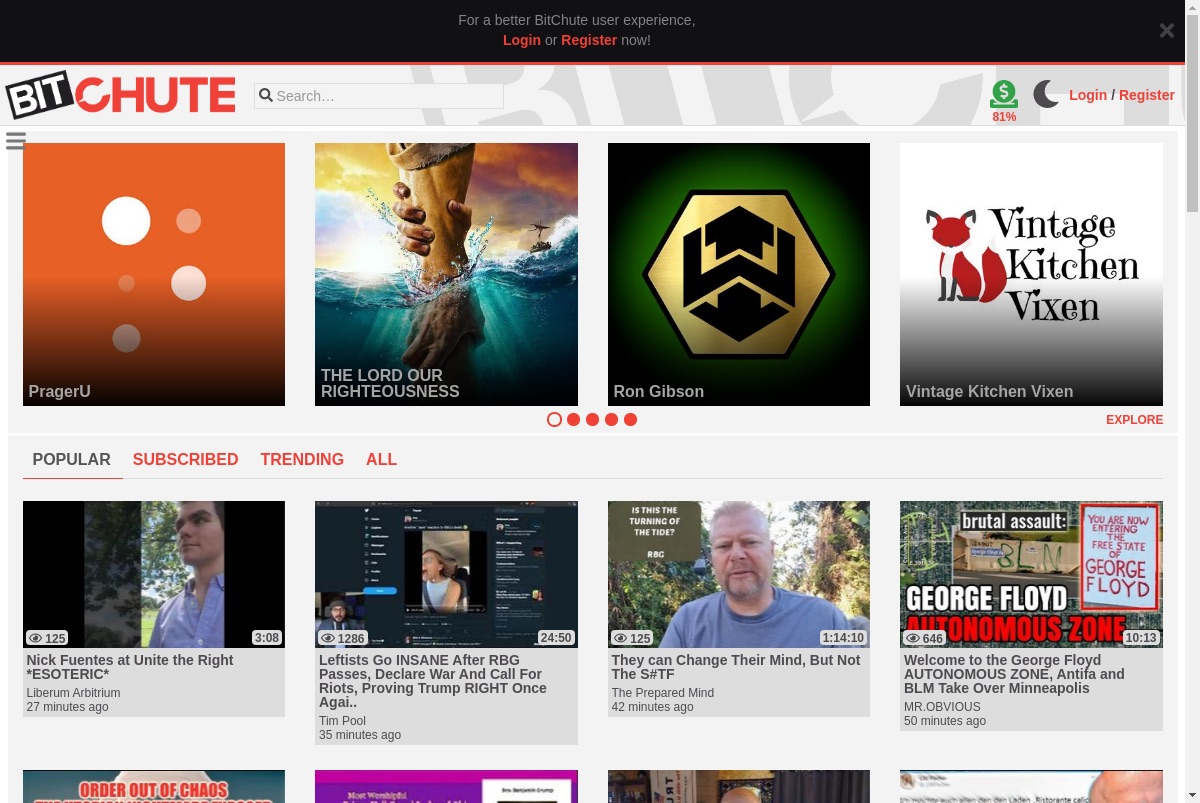Select second carousel page dot
1200x803 pixels.
573,419
